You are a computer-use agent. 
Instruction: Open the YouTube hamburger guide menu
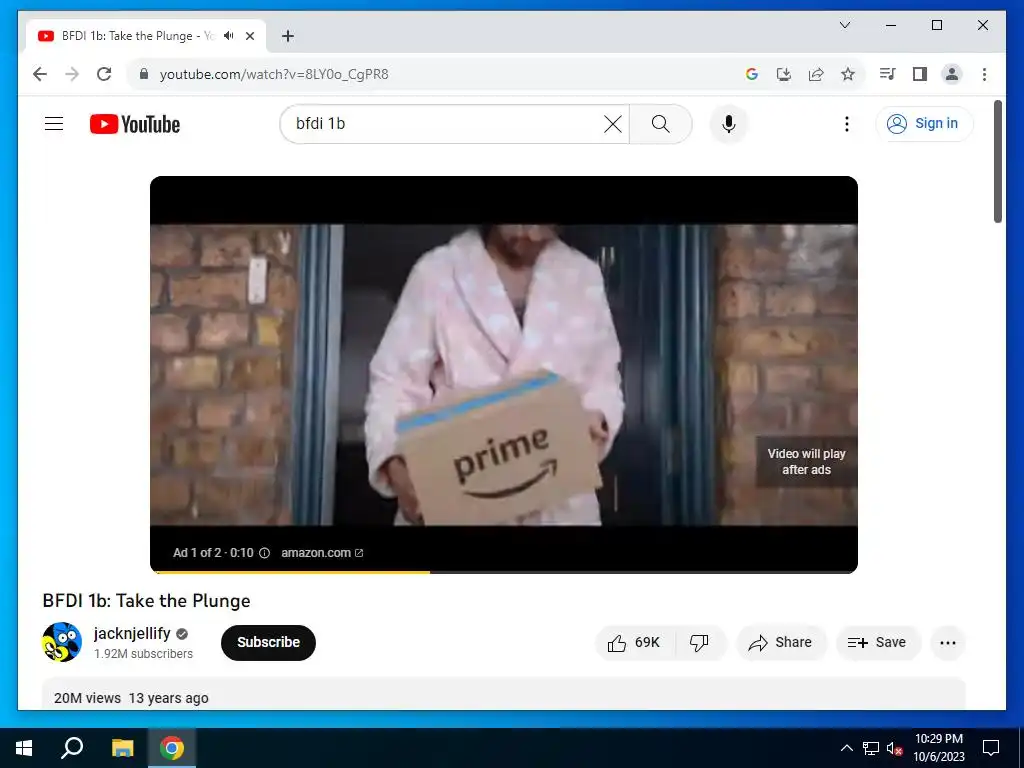click(x=54, y=123)
